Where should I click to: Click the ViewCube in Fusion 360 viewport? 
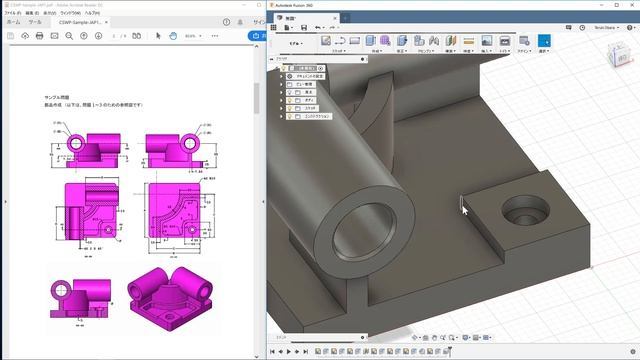(620, 55)
